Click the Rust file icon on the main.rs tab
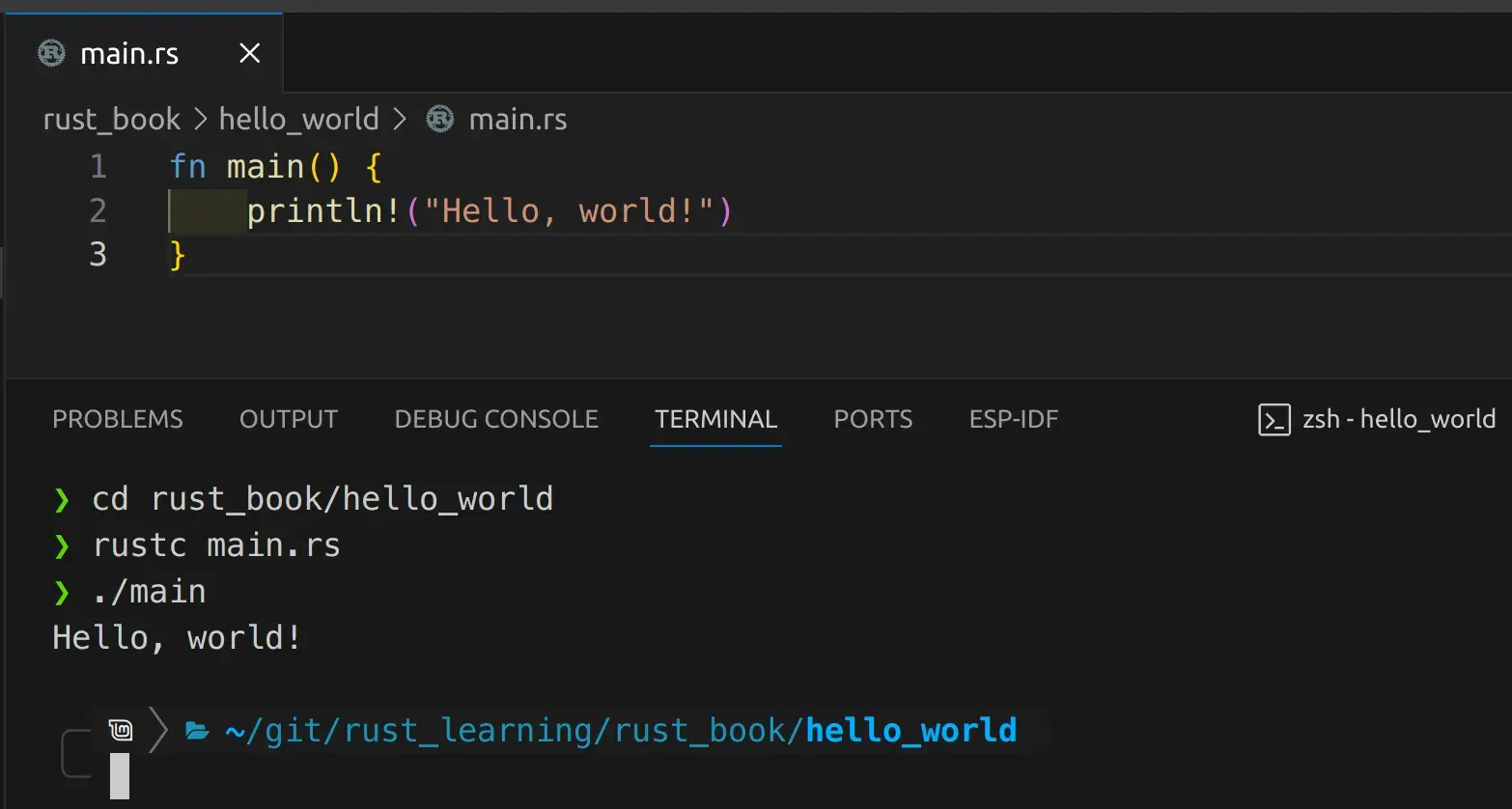Viewport: 1512px width, 809px height. pyautogui.click(x=51, y=53)
